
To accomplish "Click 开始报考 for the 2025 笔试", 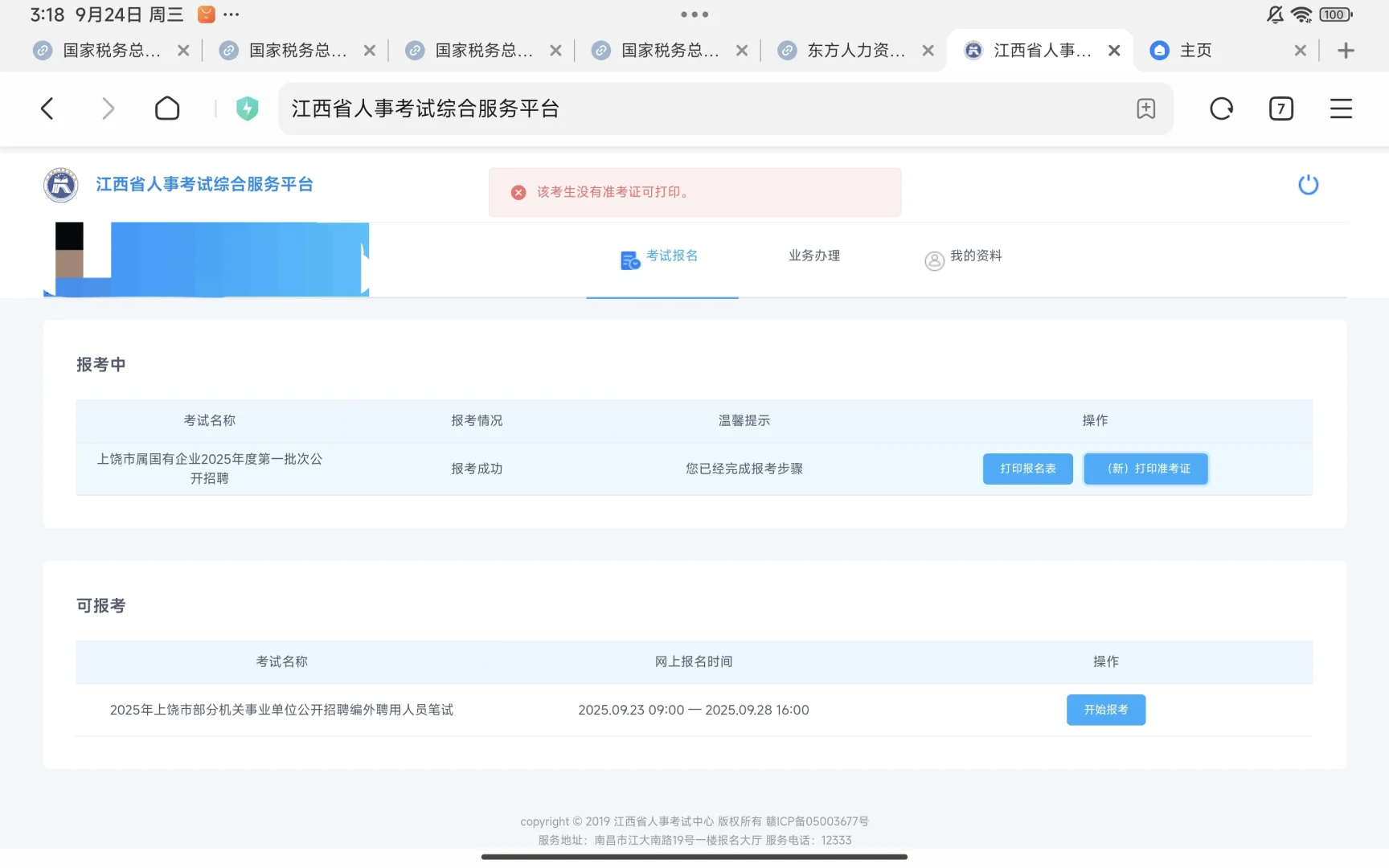I will 1106,710.
